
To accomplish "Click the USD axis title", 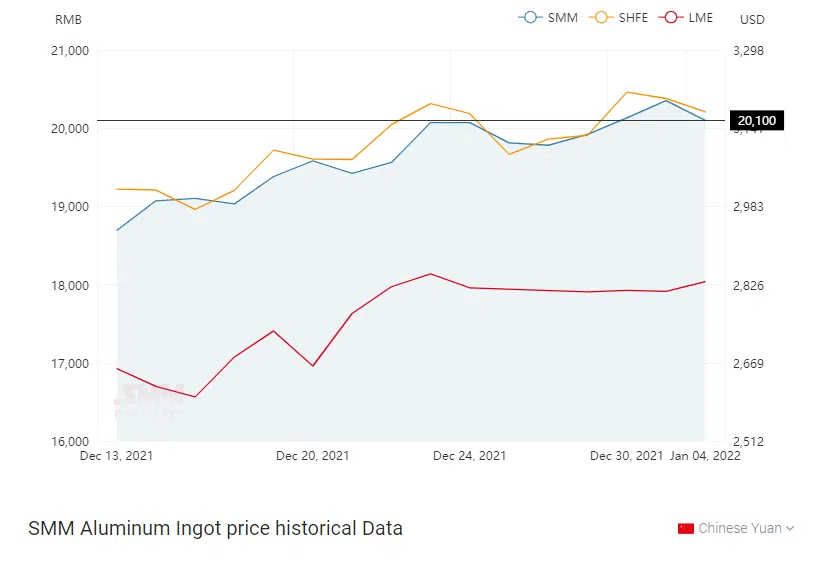I will [752, 20].
